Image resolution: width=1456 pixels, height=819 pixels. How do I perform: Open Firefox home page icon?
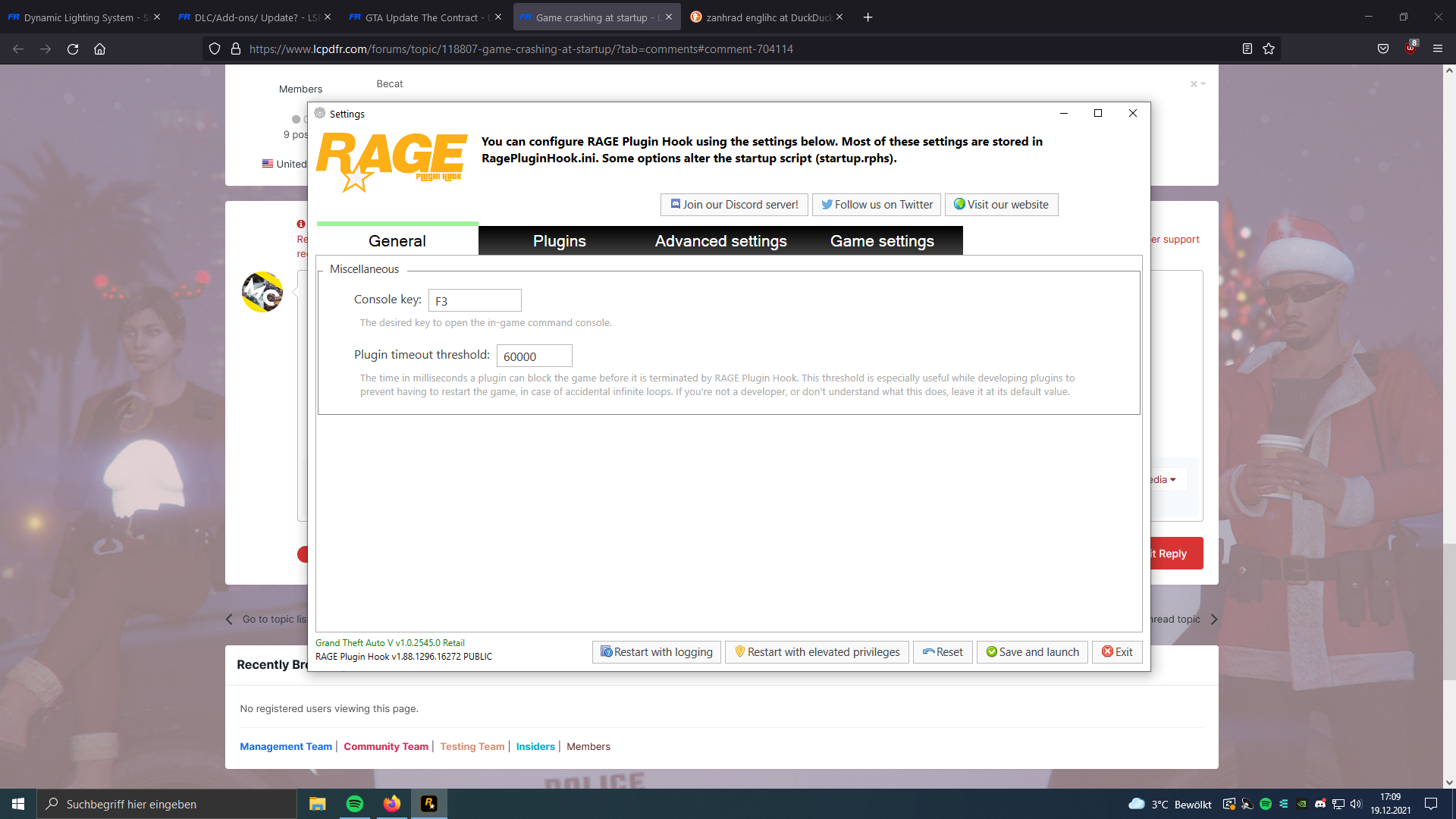[99, 49]
